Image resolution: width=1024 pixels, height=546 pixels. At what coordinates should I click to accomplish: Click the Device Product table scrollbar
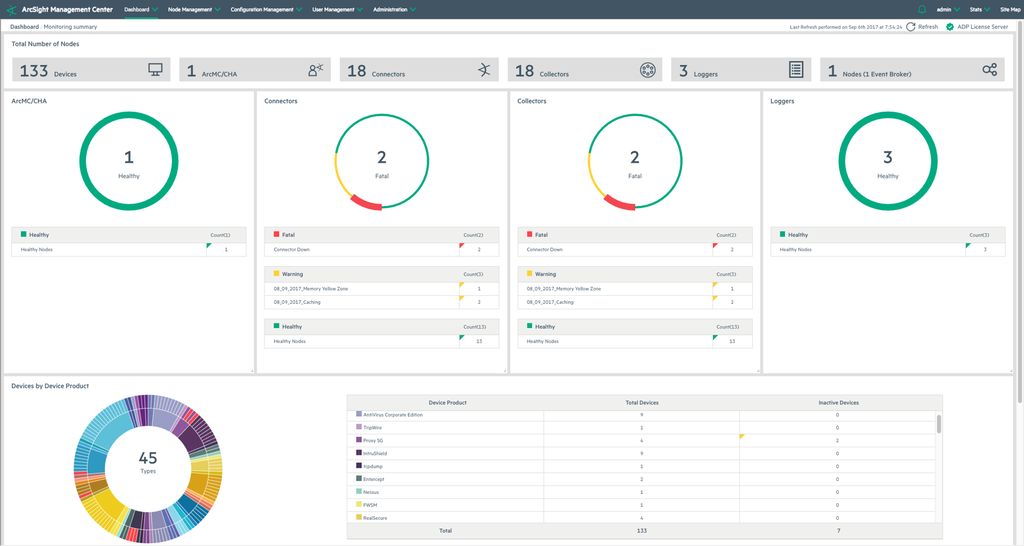point(938,425)
